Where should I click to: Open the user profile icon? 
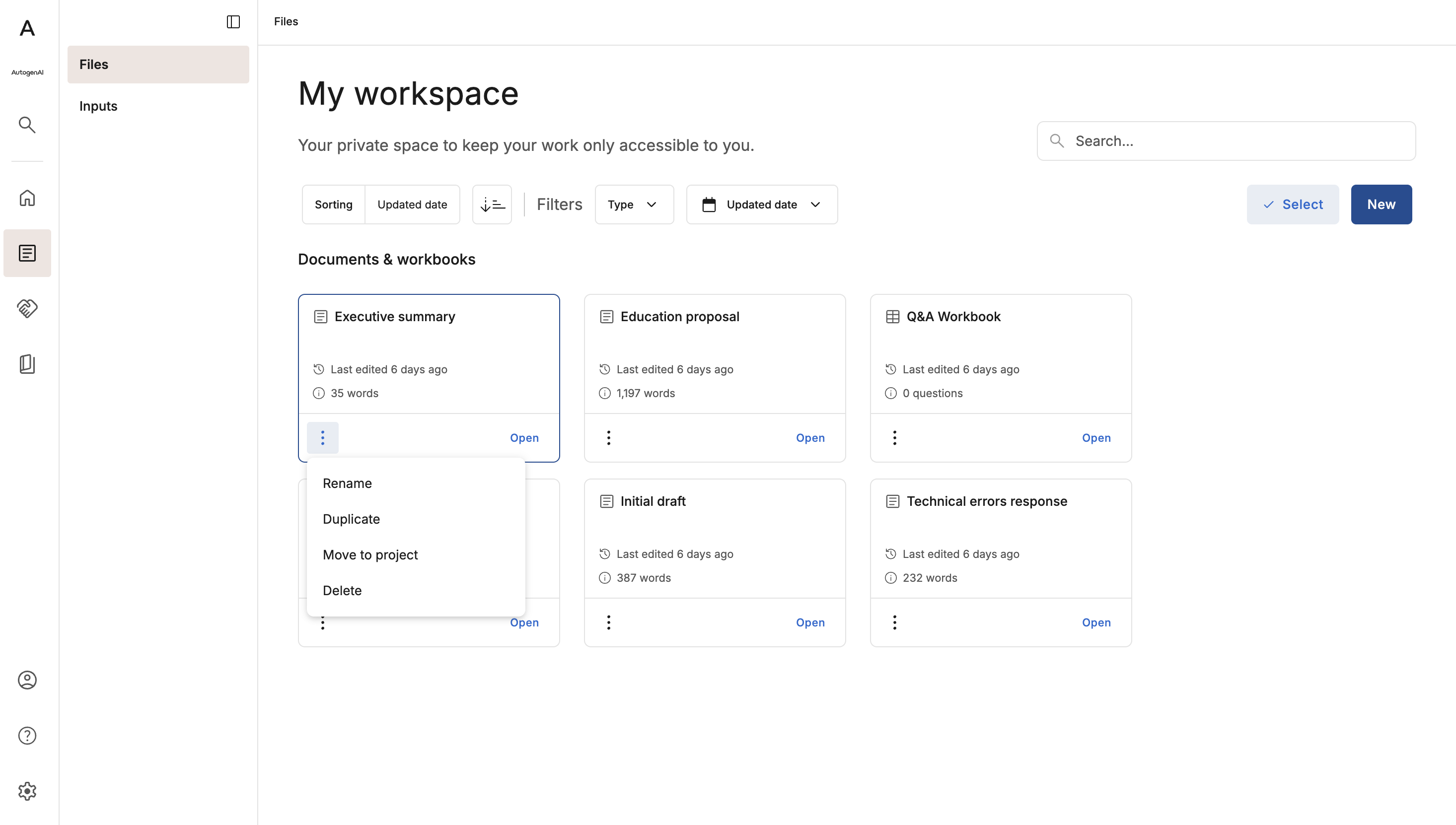(x=27, y=680)
